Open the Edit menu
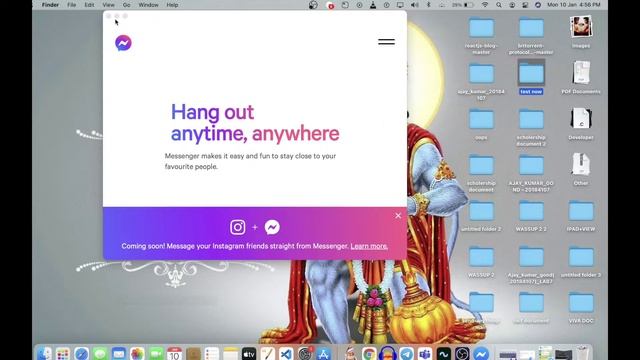Screen dimensions: 640x360 [x=89, y=5]
